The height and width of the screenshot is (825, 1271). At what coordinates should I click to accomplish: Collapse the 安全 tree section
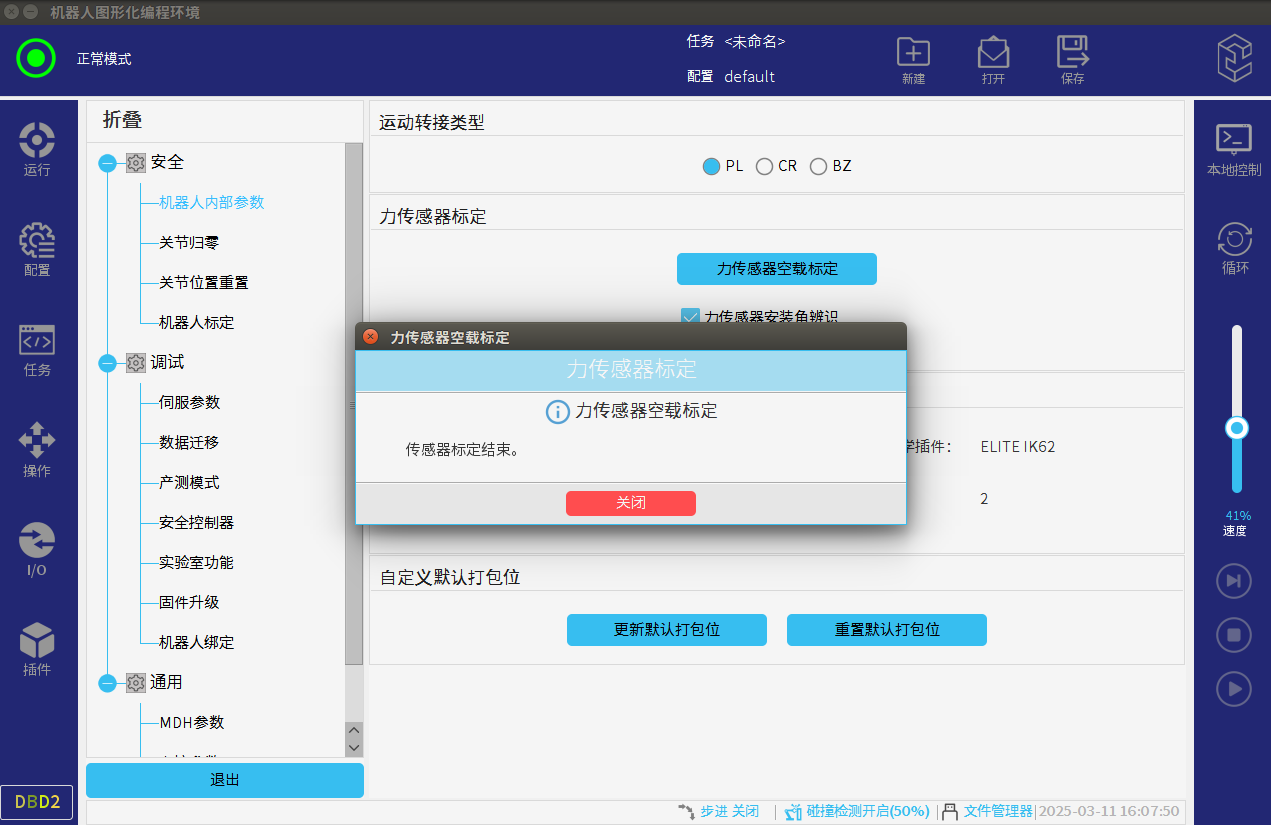[x=108, y=163]
